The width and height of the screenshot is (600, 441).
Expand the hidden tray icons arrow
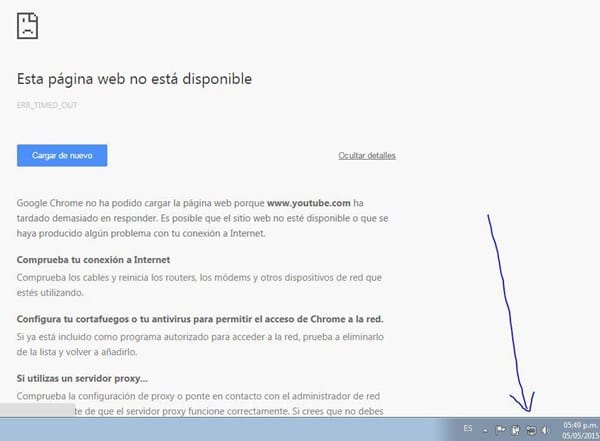click(x=485, y=431)
